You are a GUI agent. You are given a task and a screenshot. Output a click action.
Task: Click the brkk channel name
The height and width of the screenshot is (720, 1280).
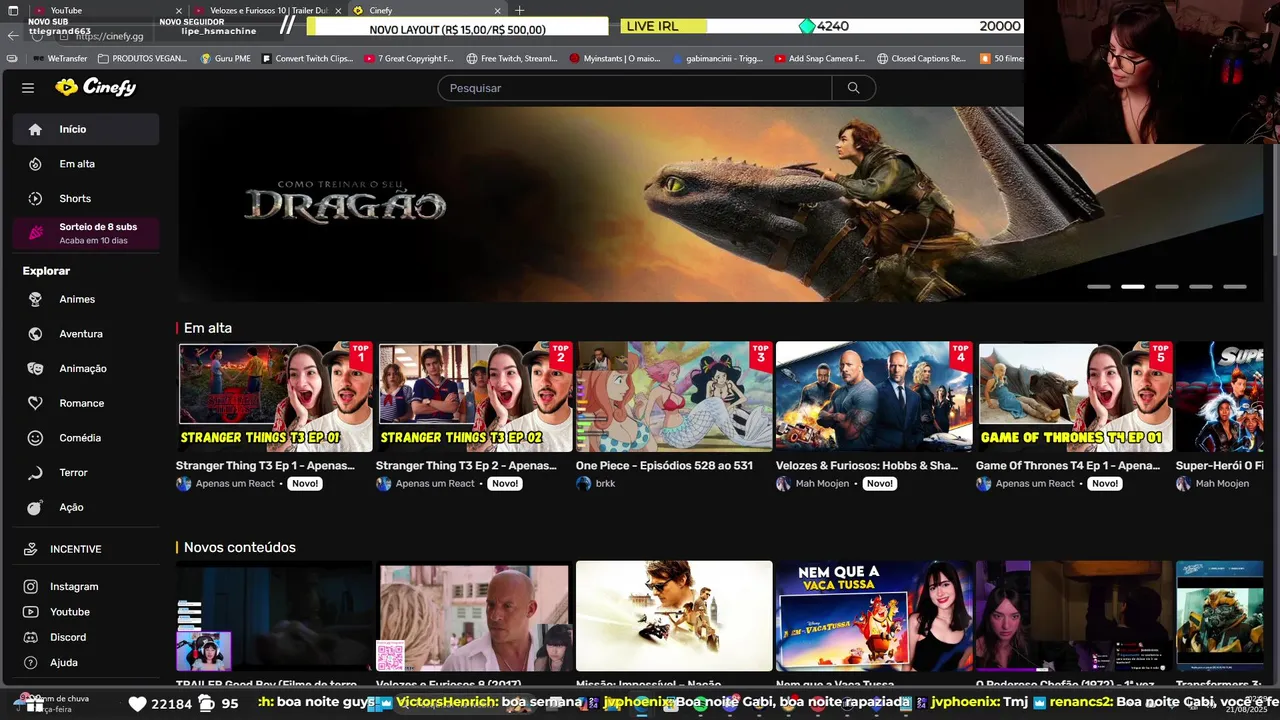point(605,484)
